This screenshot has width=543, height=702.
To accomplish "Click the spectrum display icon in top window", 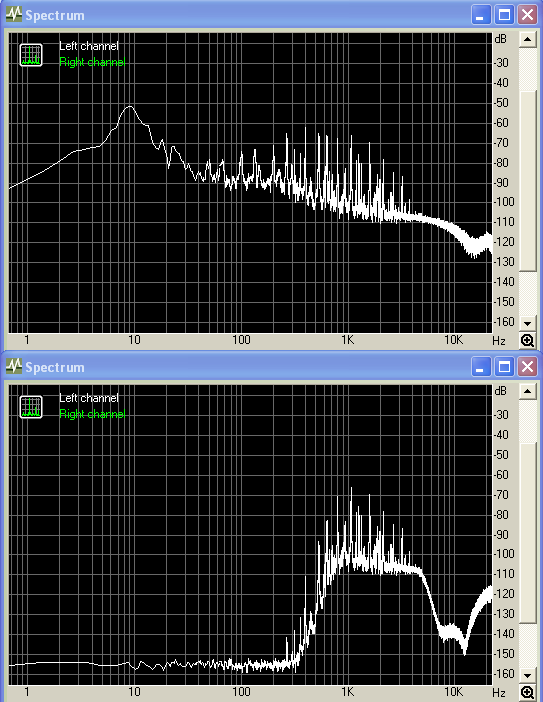I will [x=31, y=55].
